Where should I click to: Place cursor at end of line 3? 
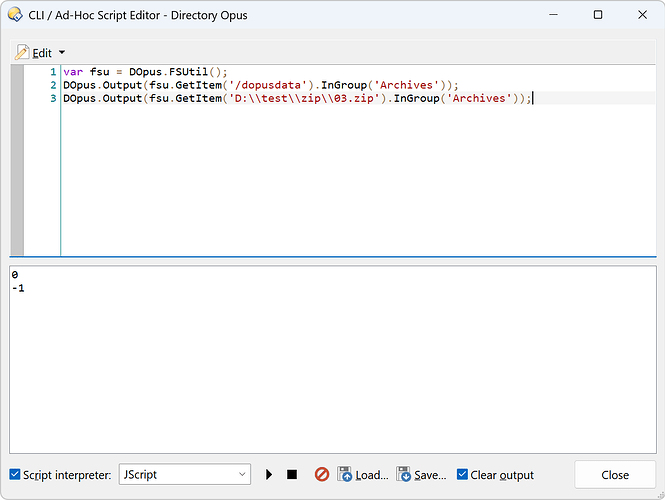pyautogui.click(x=533, y=99)
